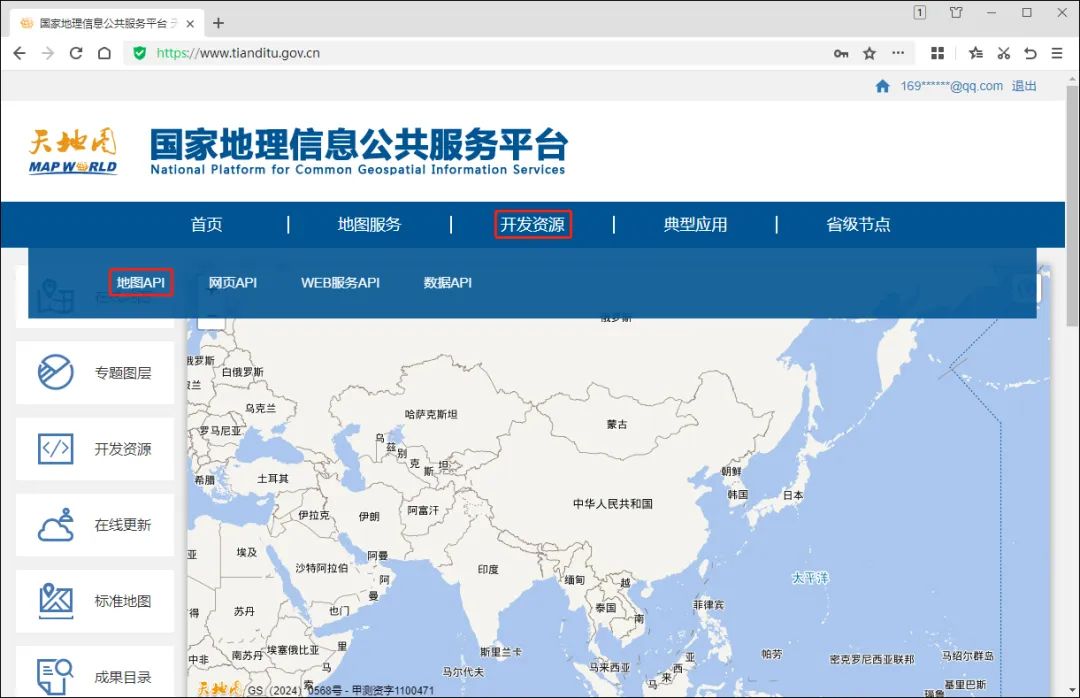Screen dimensions: 1080x698
Task: Click the platform title 国家地理信息公共服务平台
Action: click(x=359, y=144)
